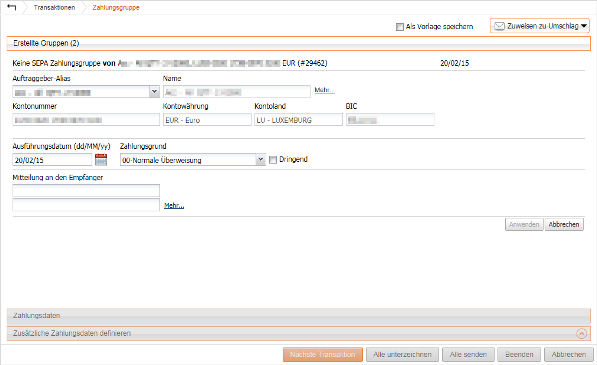Collapse panel with circular arrow icon
The width and height of the screenshot is (597, 365).
pos(581,333)
